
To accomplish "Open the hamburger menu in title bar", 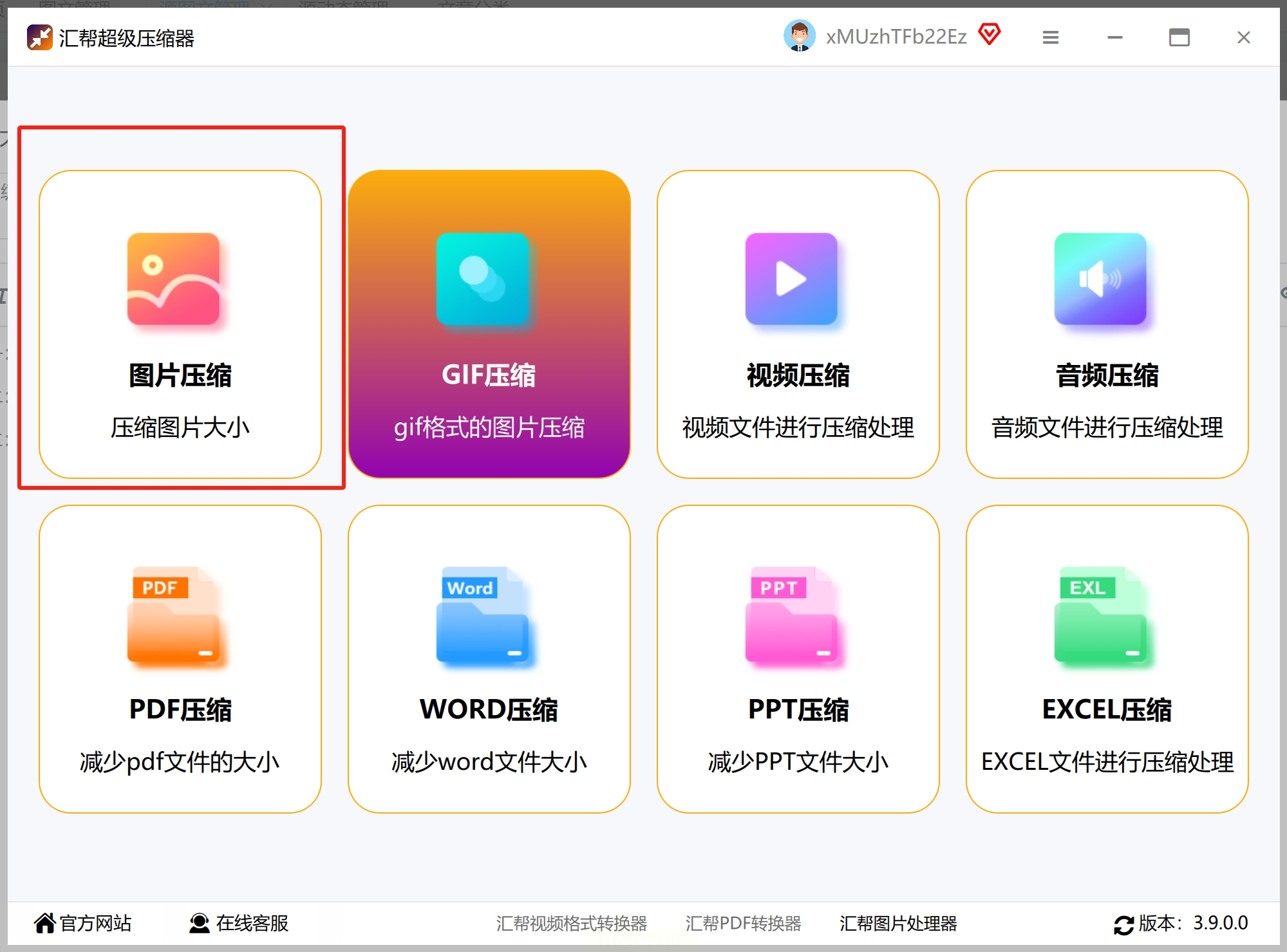I will [x=1051, y=38].
